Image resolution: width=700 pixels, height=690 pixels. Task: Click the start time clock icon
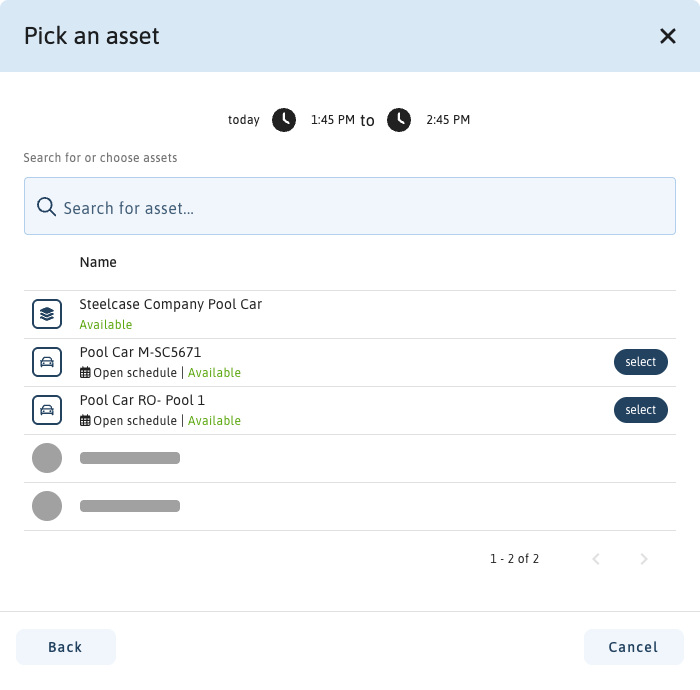point(284,120)
